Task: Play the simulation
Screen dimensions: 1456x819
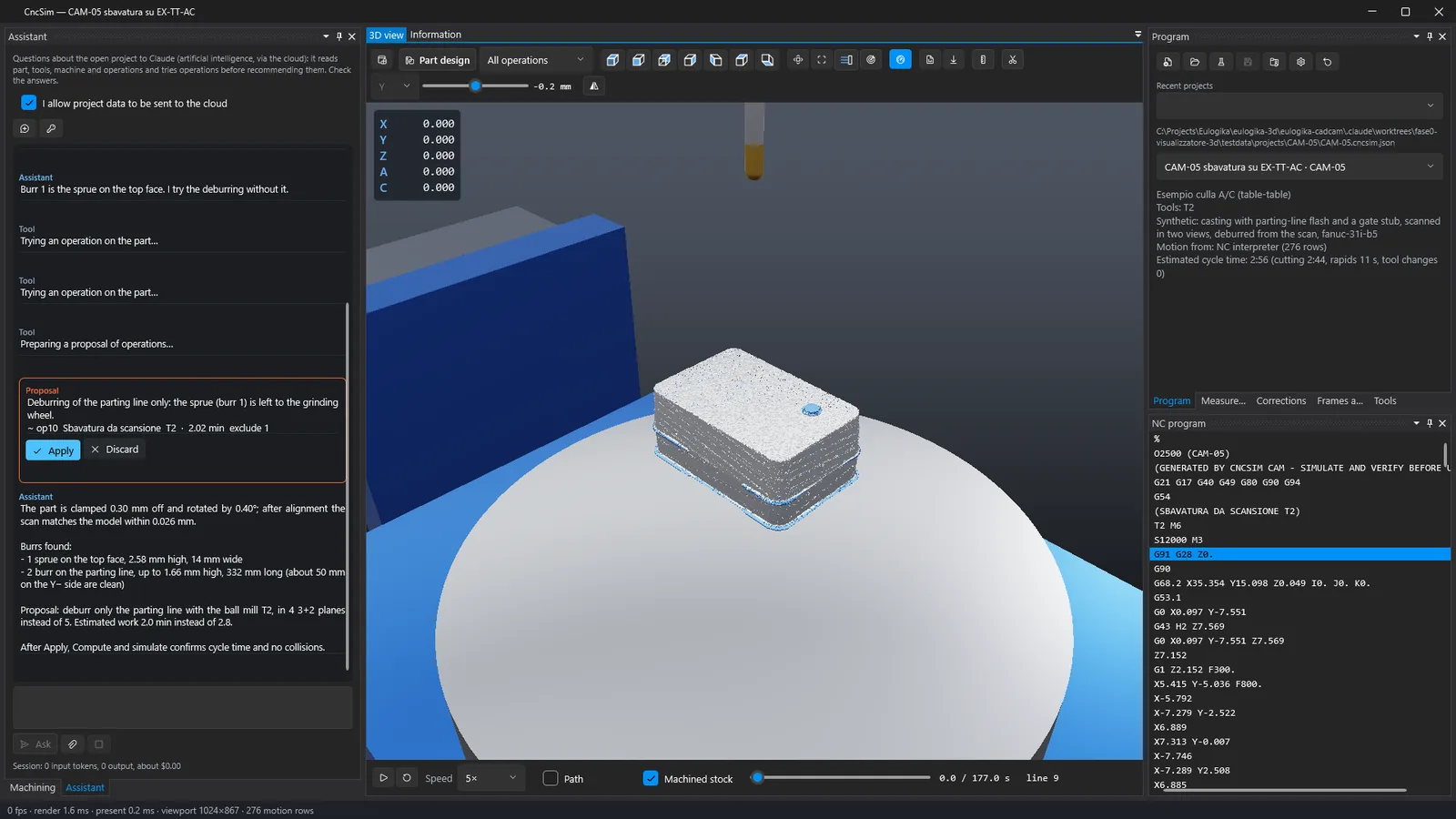Action: [383, 778]
